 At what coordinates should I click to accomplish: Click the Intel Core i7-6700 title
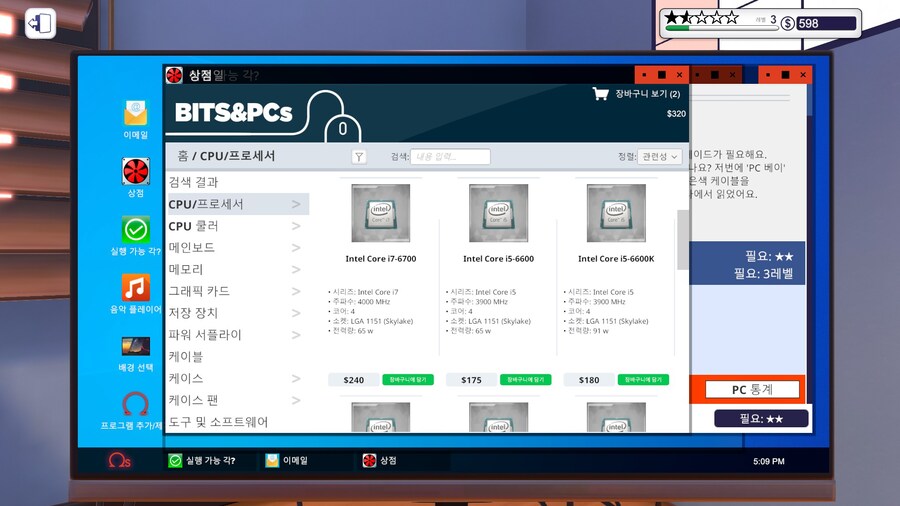click(x=381, y=259)
